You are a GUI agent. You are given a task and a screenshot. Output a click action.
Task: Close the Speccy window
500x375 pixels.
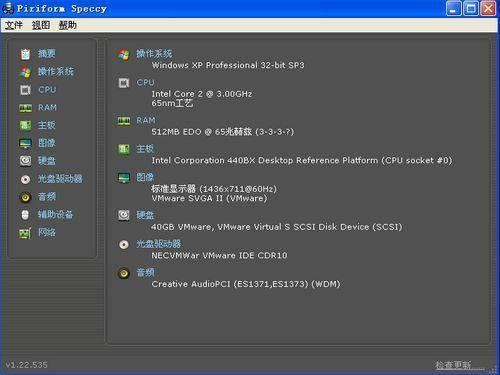[488, 8]
